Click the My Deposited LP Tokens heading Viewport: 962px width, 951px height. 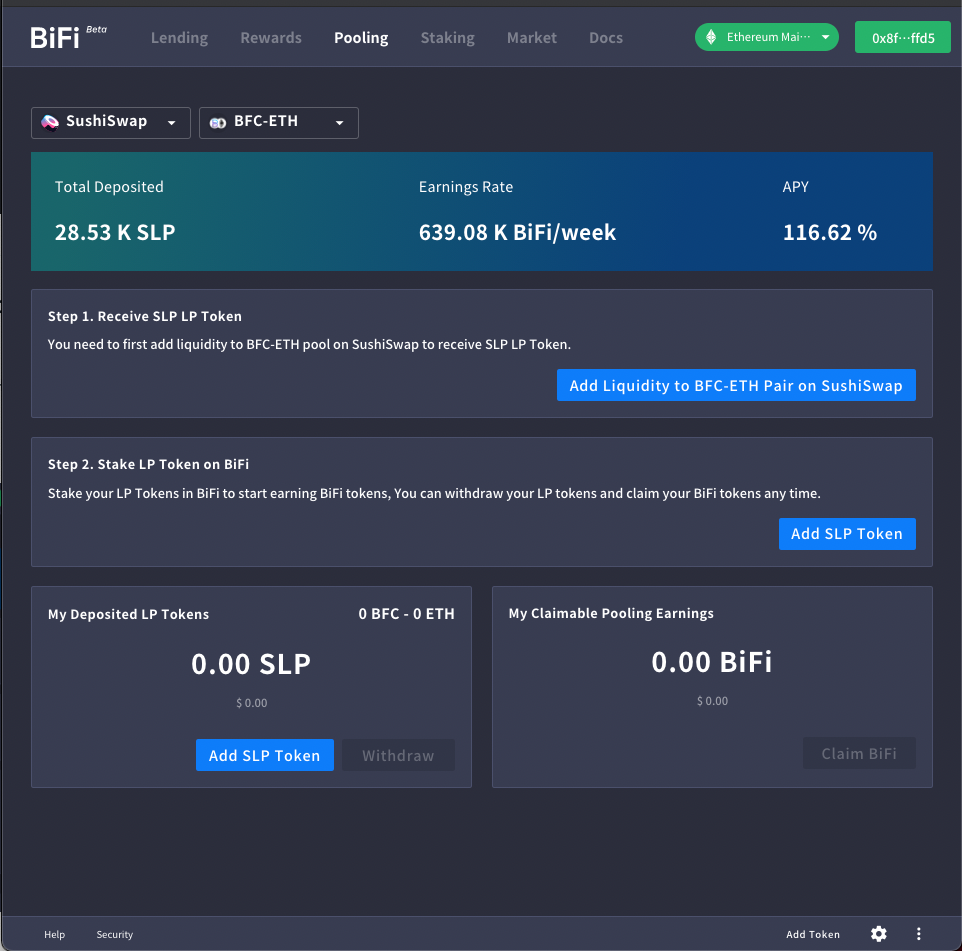point(128,614)
